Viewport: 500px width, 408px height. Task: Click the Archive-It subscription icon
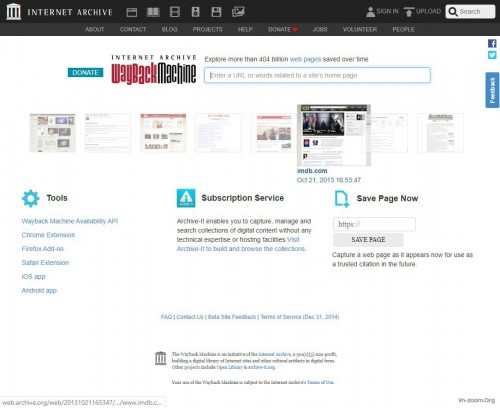(186, 198)
